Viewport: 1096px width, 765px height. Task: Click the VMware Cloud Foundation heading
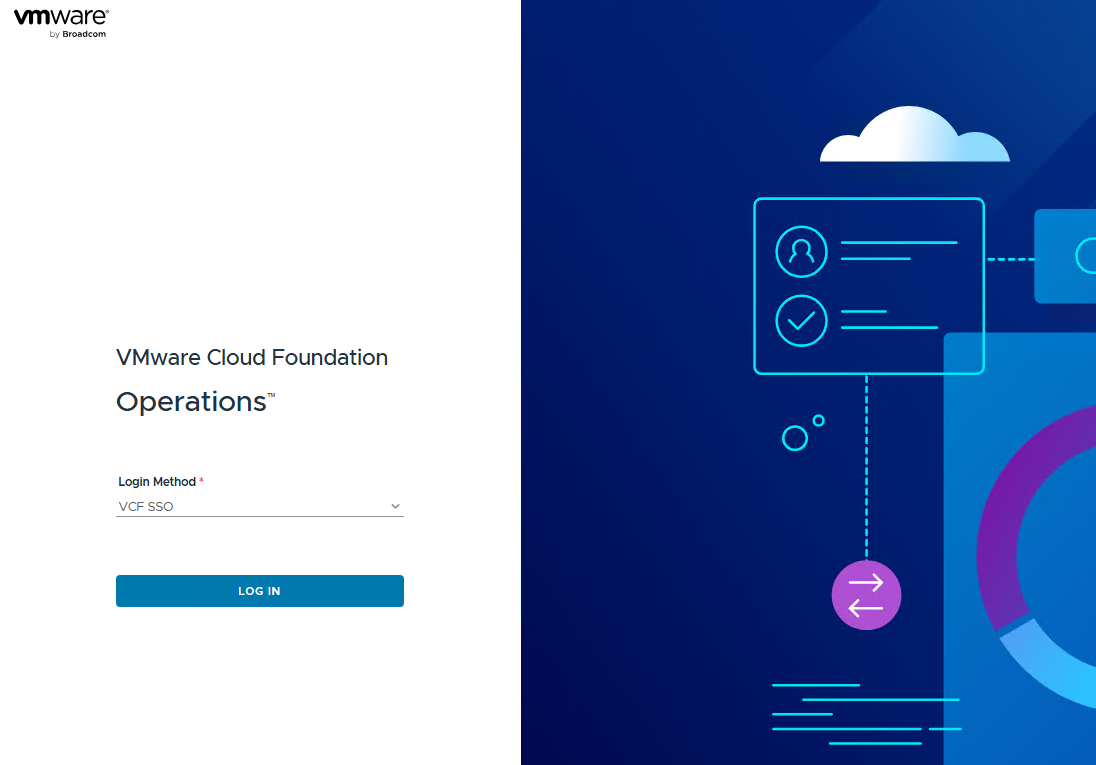click(x=252, y=358)
